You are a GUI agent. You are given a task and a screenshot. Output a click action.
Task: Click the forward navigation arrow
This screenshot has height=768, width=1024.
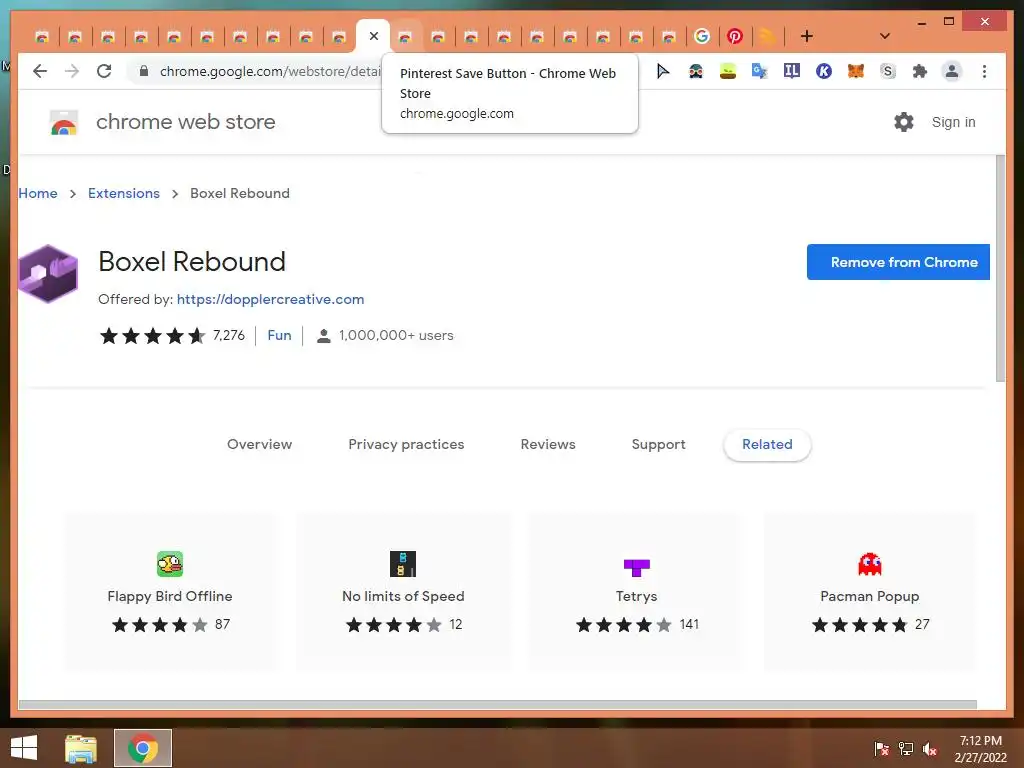click(72, 71)
